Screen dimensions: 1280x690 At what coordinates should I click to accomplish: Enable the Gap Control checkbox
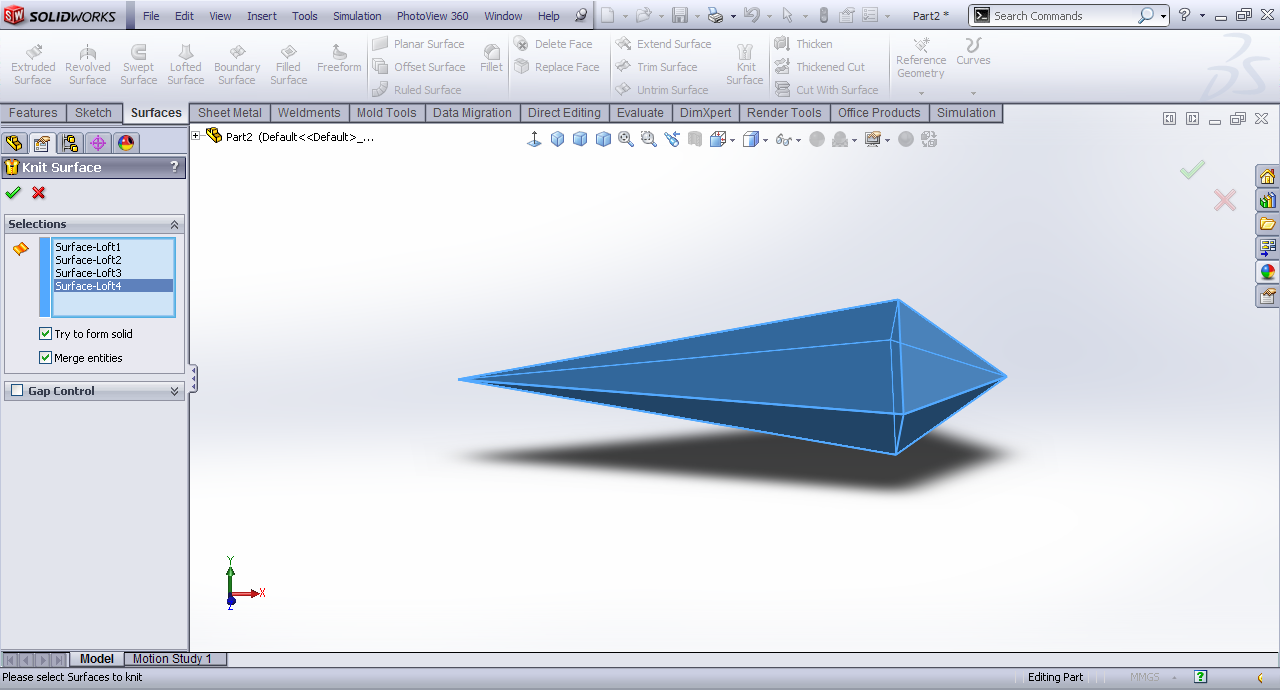[16, 391]
